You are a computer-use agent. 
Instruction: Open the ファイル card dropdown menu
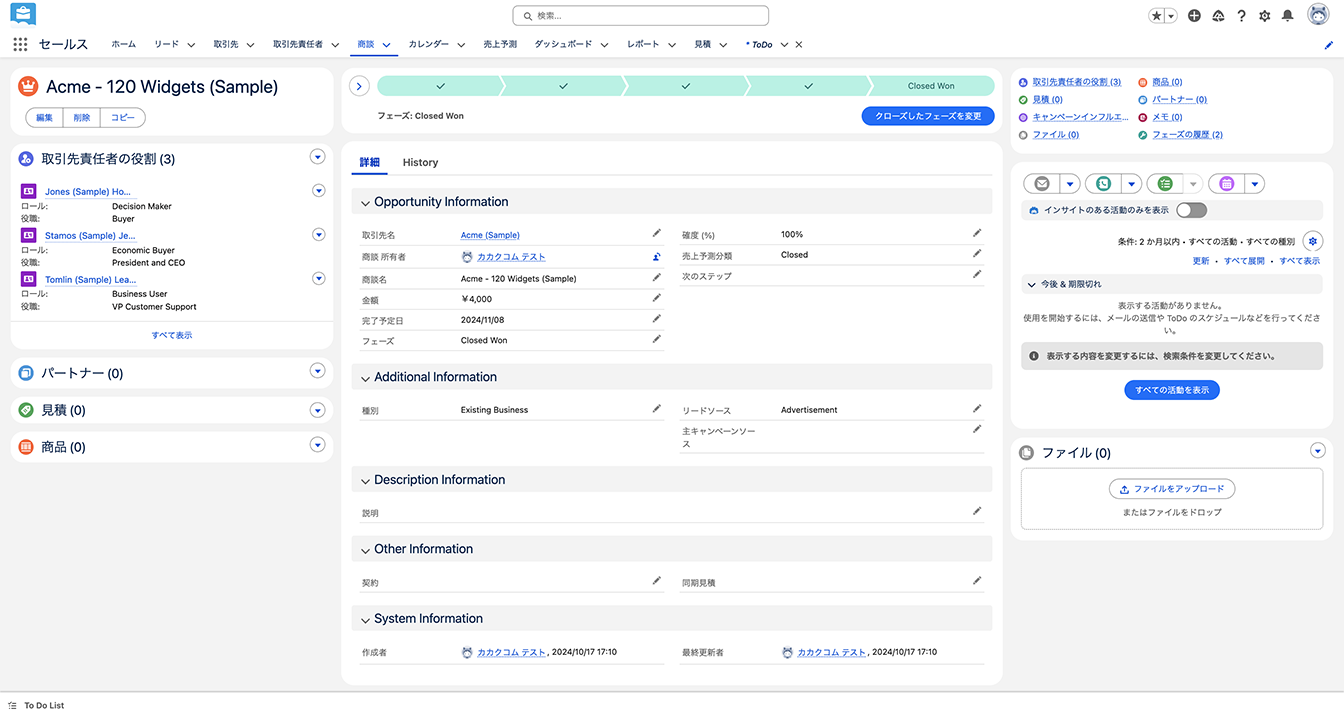(x=1318, y=451)
